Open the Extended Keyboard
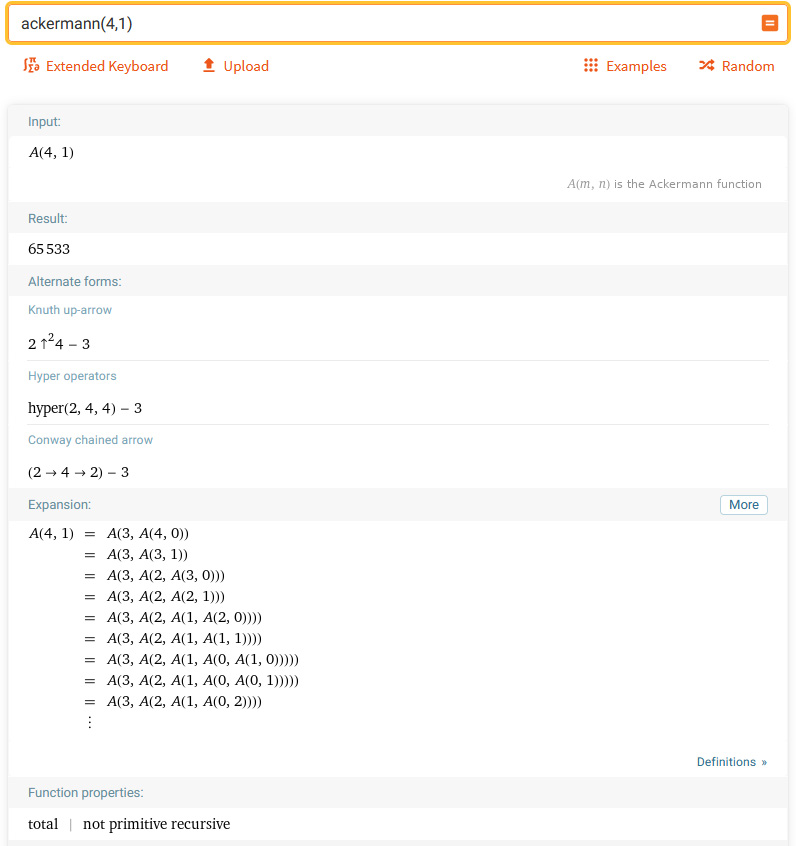 (95, 66)
